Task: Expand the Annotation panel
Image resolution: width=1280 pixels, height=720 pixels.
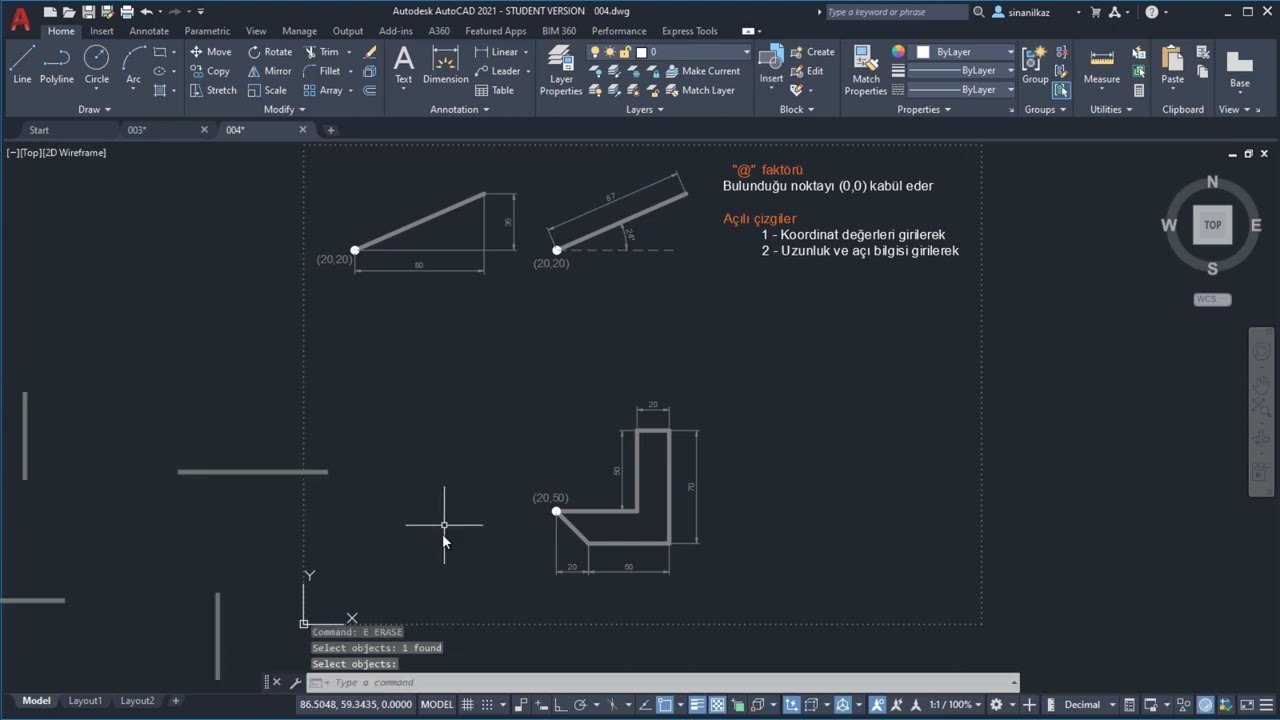Action: click(459, 109)
